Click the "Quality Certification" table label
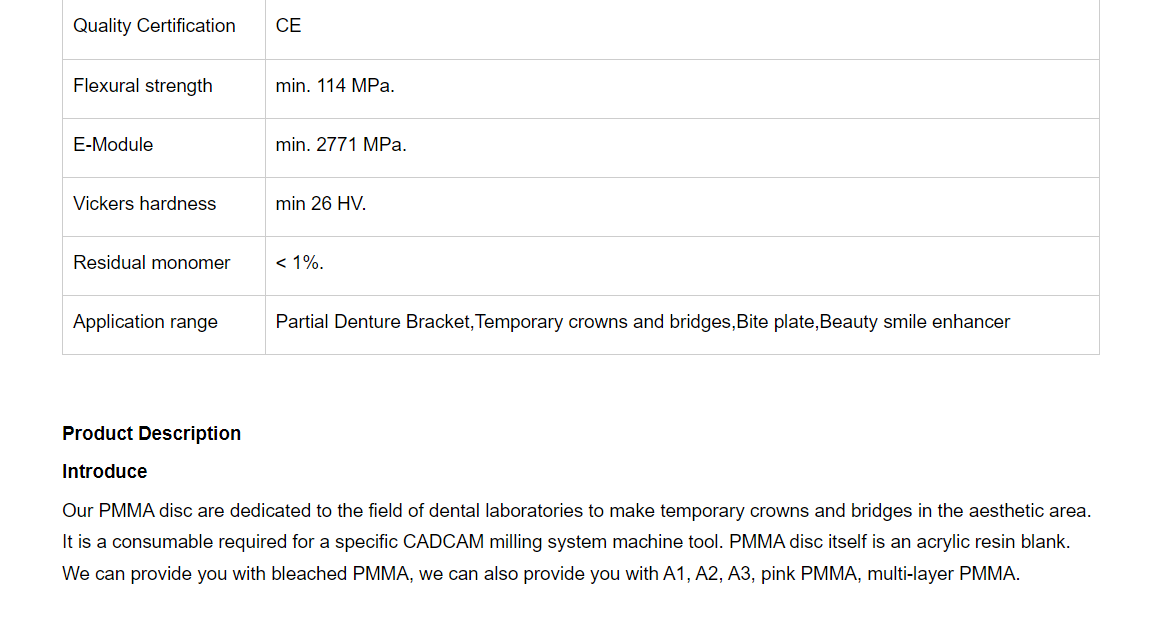The width and height of the screenshot is (1163, 618). pos(154,26)
